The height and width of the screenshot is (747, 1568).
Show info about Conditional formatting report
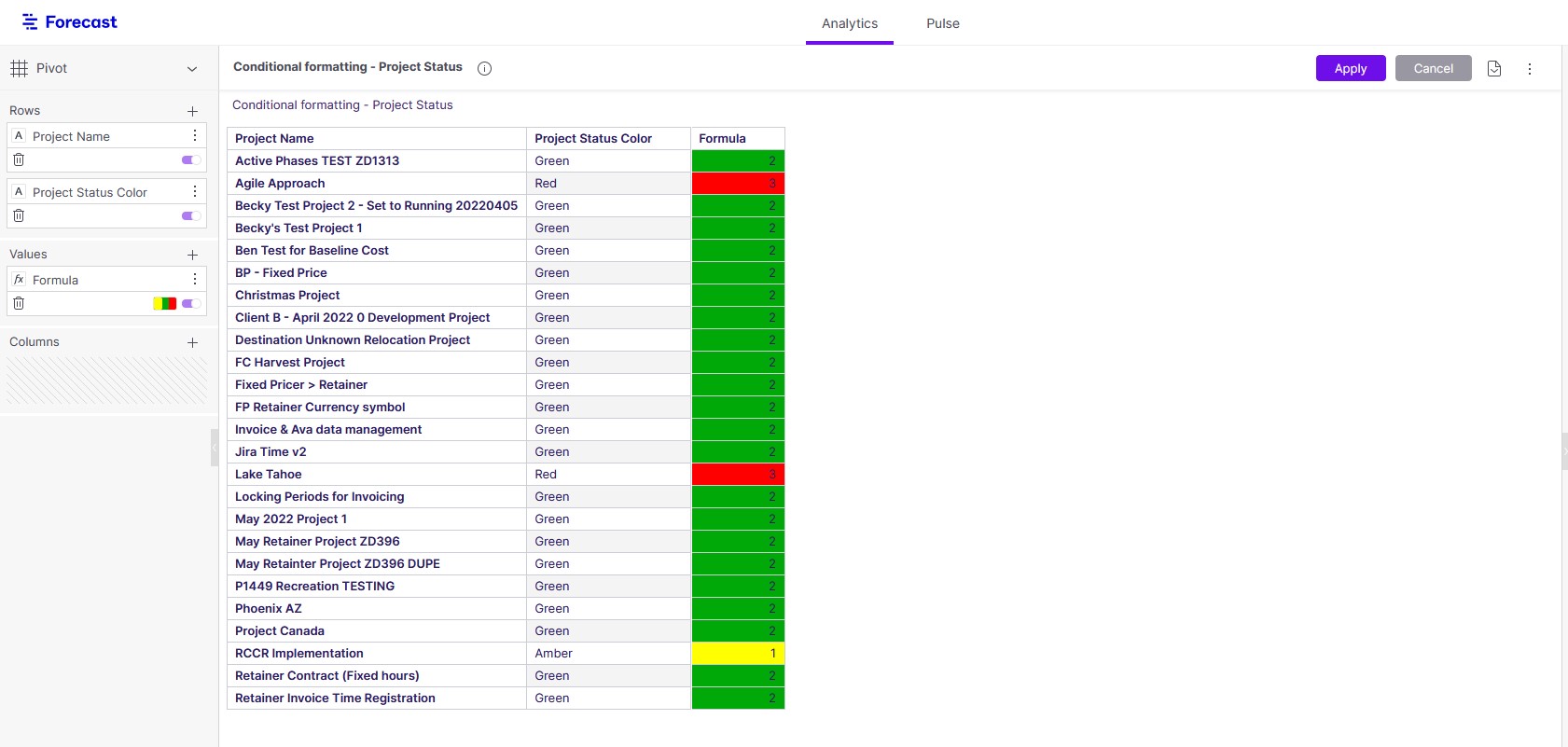click(484, 68)
